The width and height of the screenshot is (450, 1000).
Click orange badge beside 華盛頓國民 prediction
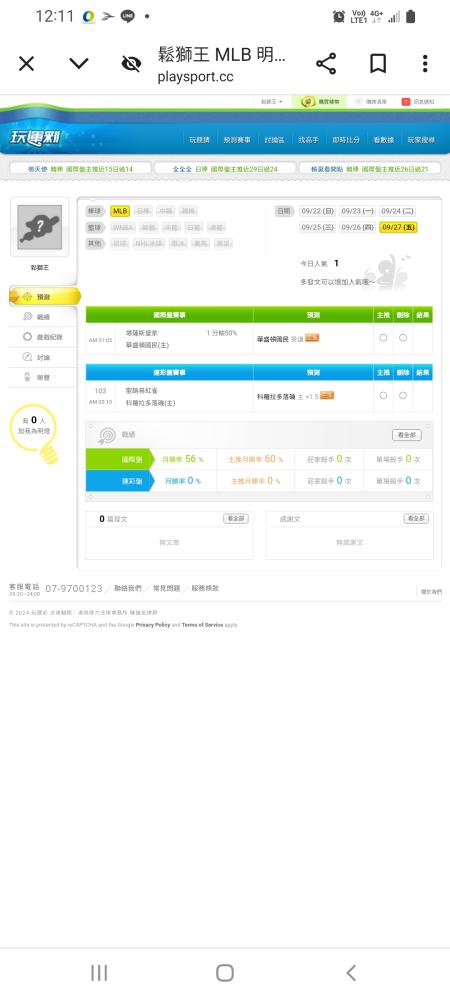click(312, 338)
